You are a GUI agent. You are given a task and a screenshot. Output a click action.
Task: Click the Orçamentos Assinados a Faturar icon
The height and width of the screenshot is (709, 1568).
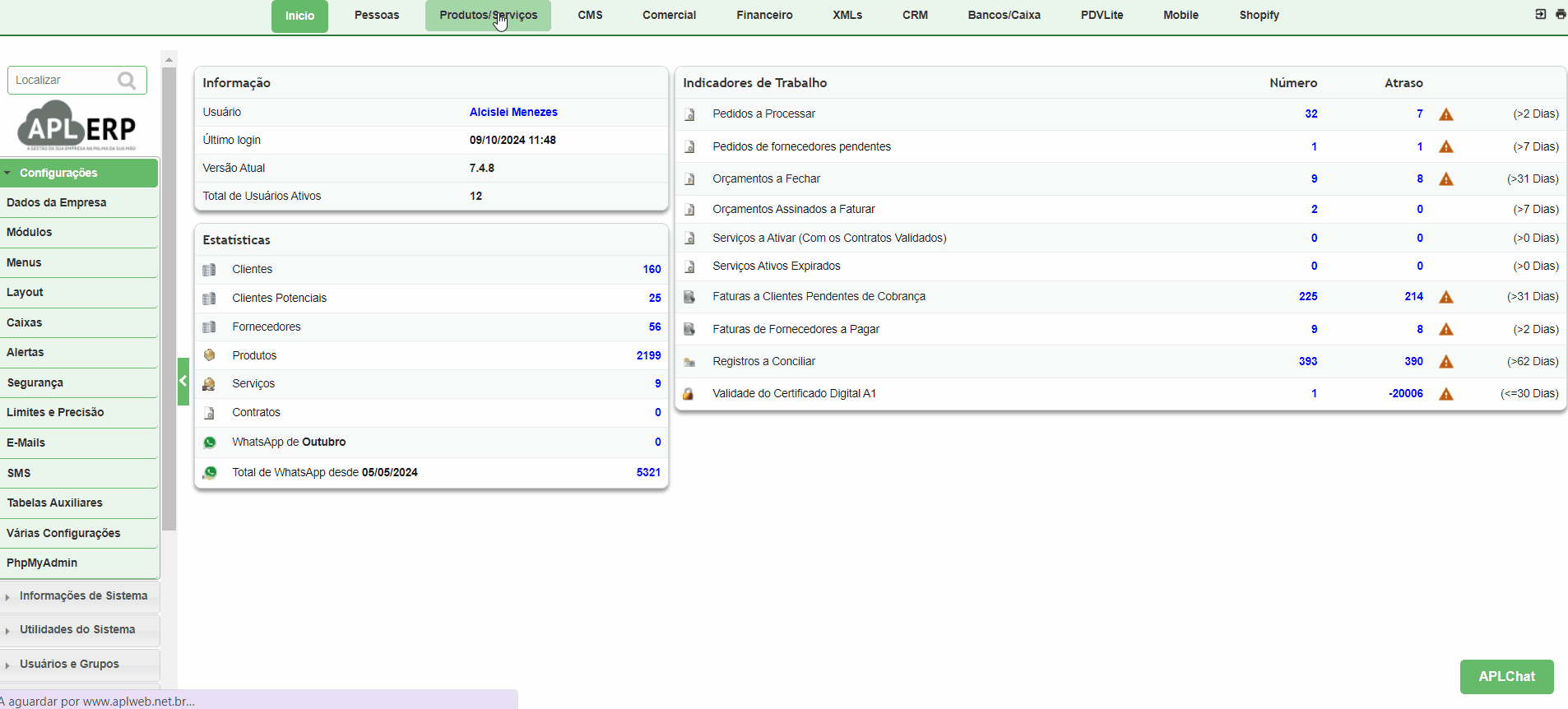pos(689,210)
